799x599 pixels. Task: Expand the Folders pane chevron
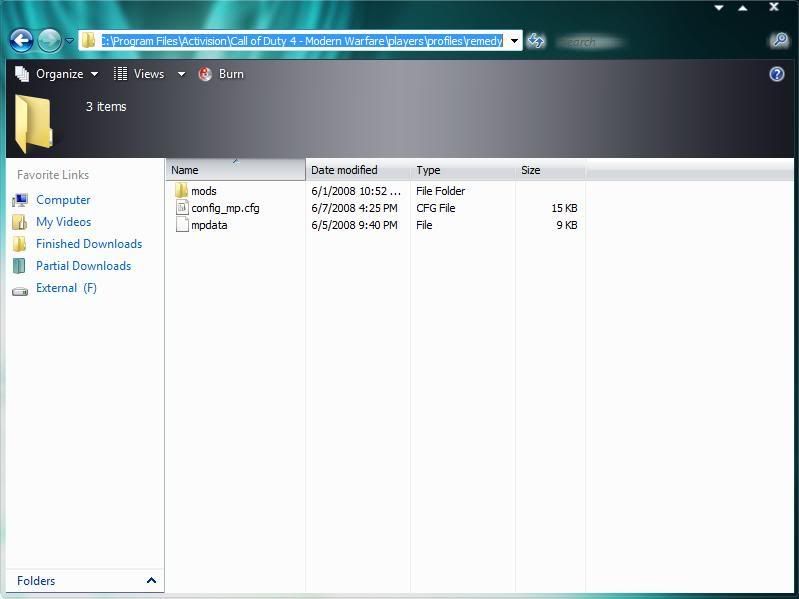(x=151, y=580)
